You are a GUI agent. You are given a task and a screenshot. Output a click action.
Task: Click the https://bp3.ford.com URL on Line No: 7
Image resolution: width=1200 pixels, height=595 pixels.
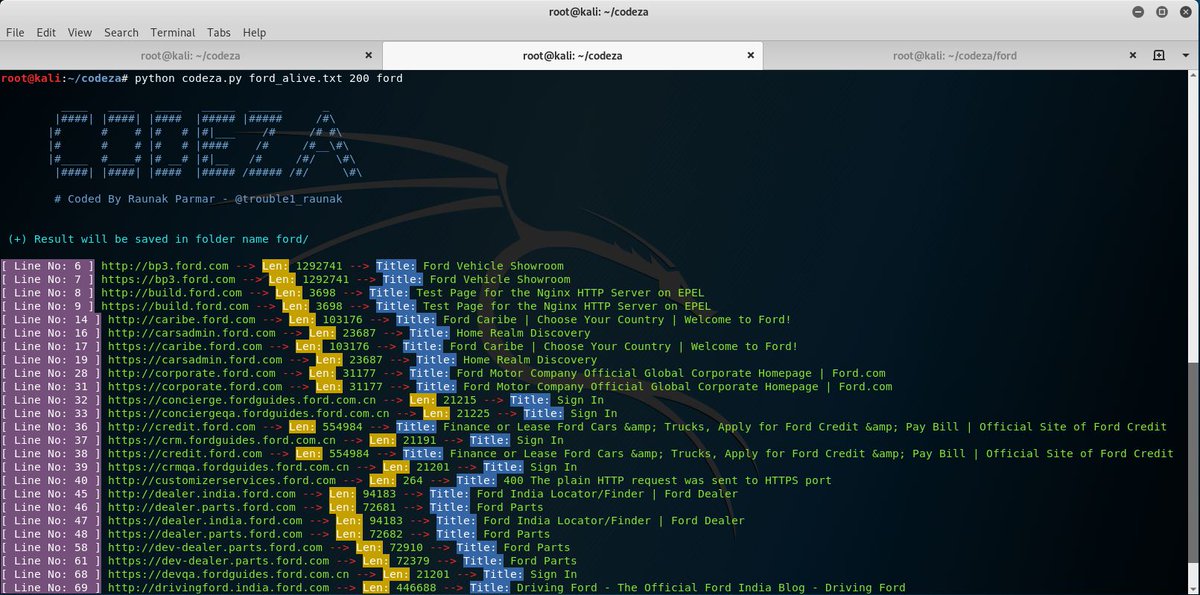click(x=168, y=279)
